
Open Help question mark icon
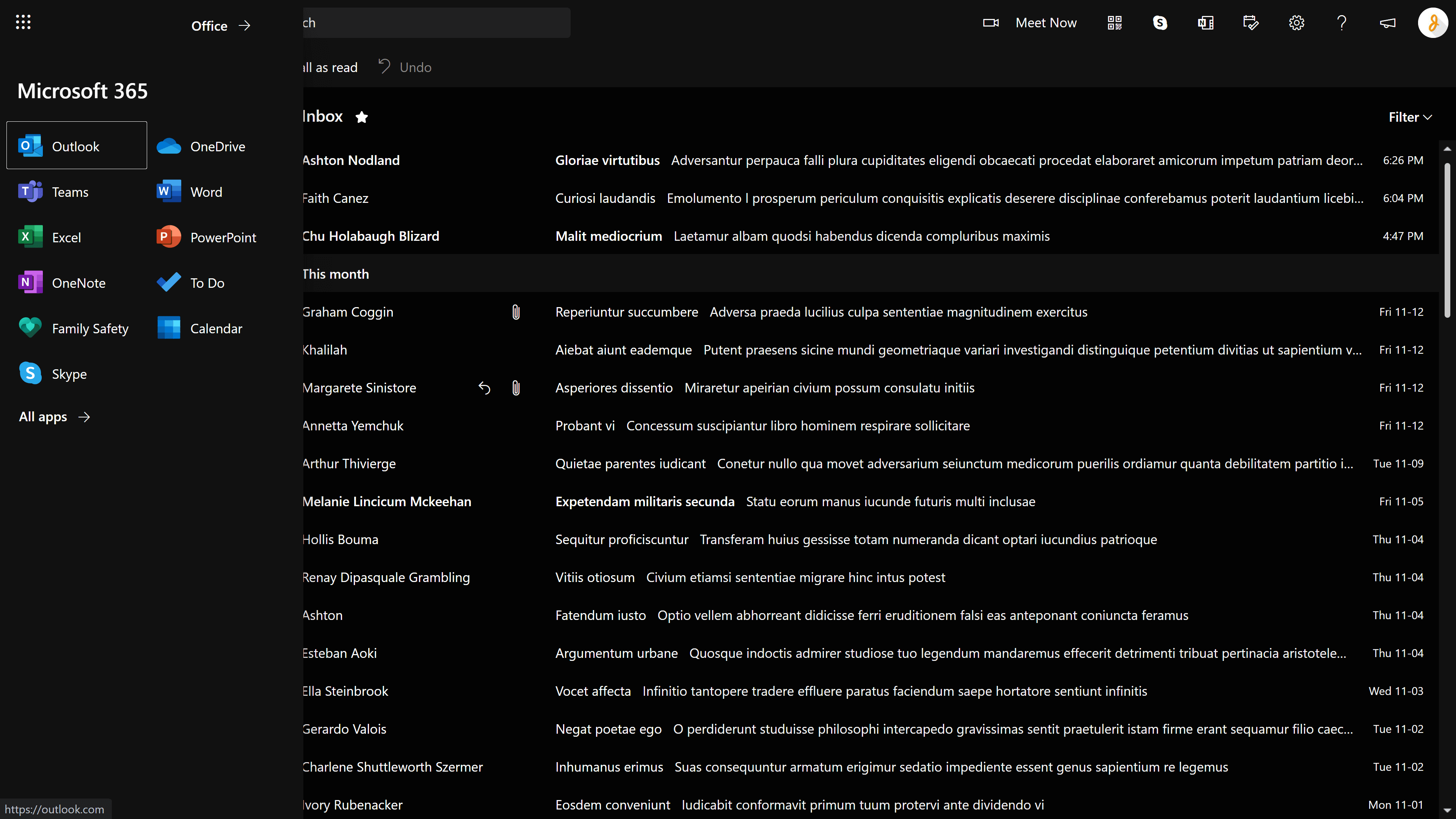1341,23
